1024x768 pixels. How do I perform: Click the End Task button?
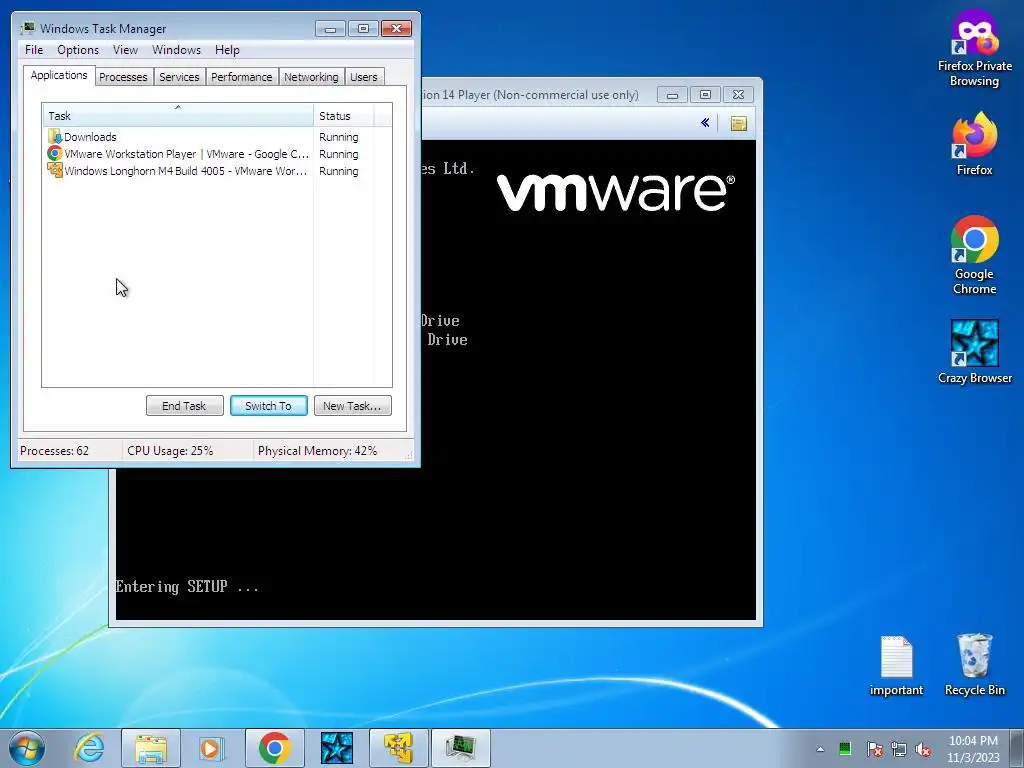[184, 406]
